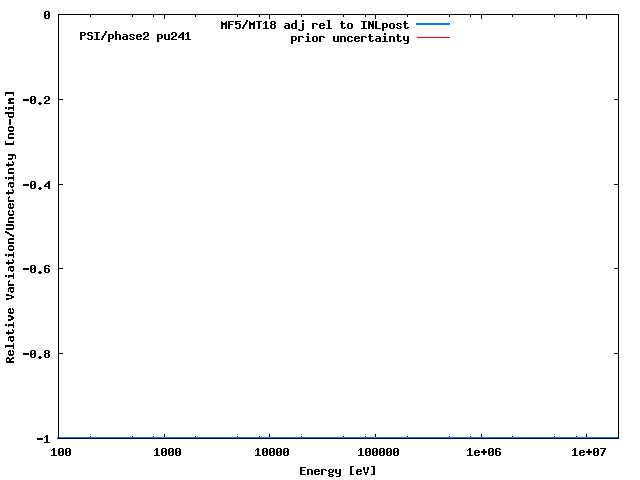Click the 100000 tick label on x-axis
The height and width of the screenshot is (480, 640).
374,453
